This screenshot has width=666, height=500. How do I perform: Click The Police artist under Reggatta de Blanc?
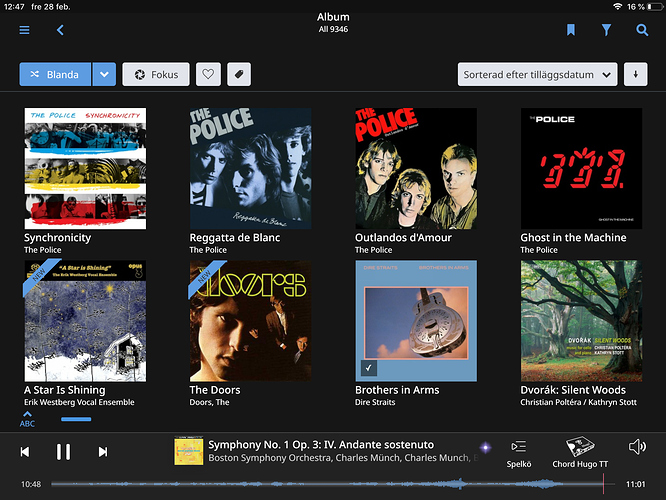point(208,250)
